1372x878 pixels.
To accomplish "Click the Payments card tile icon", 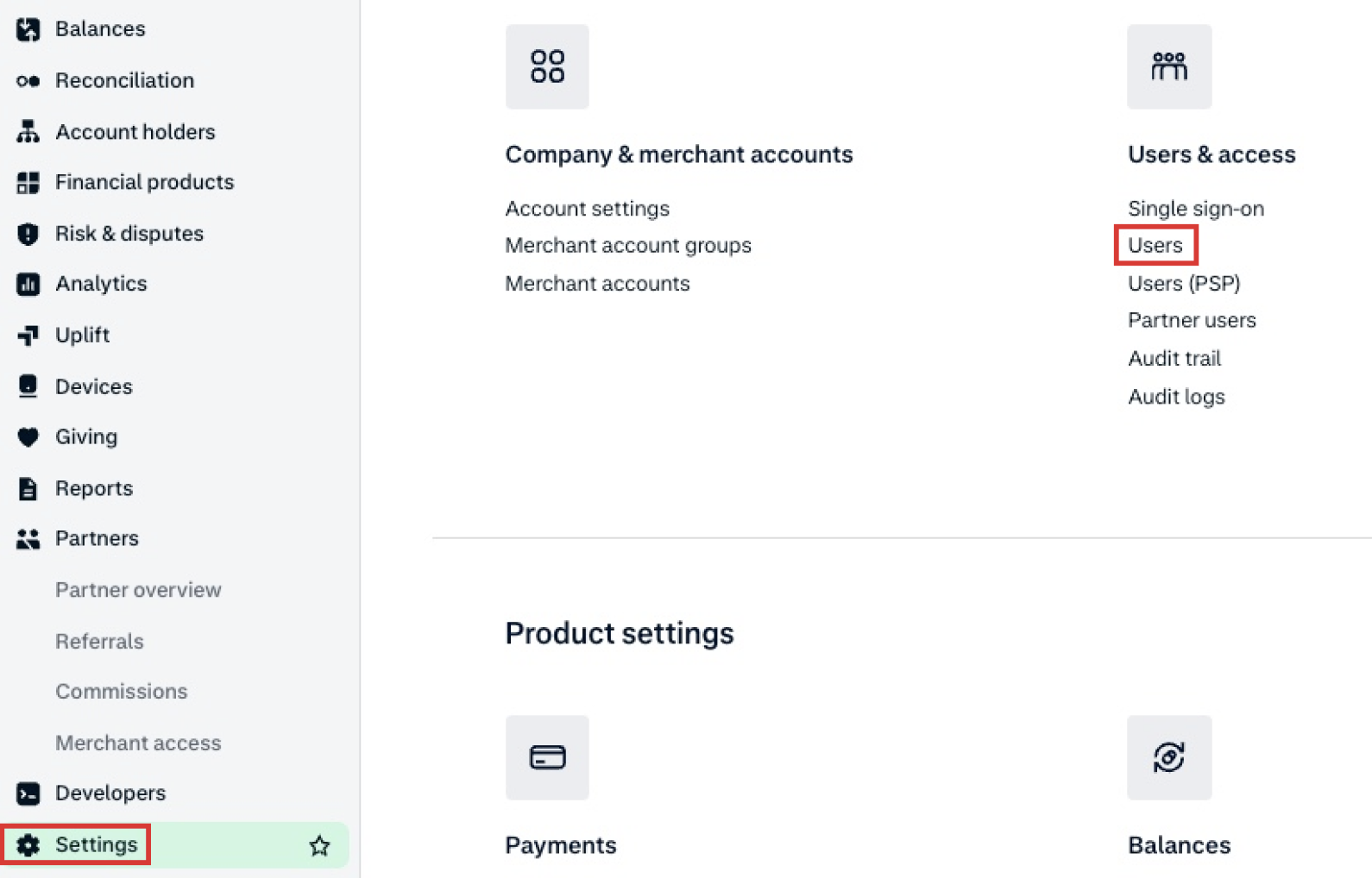I will pos(547,757).
